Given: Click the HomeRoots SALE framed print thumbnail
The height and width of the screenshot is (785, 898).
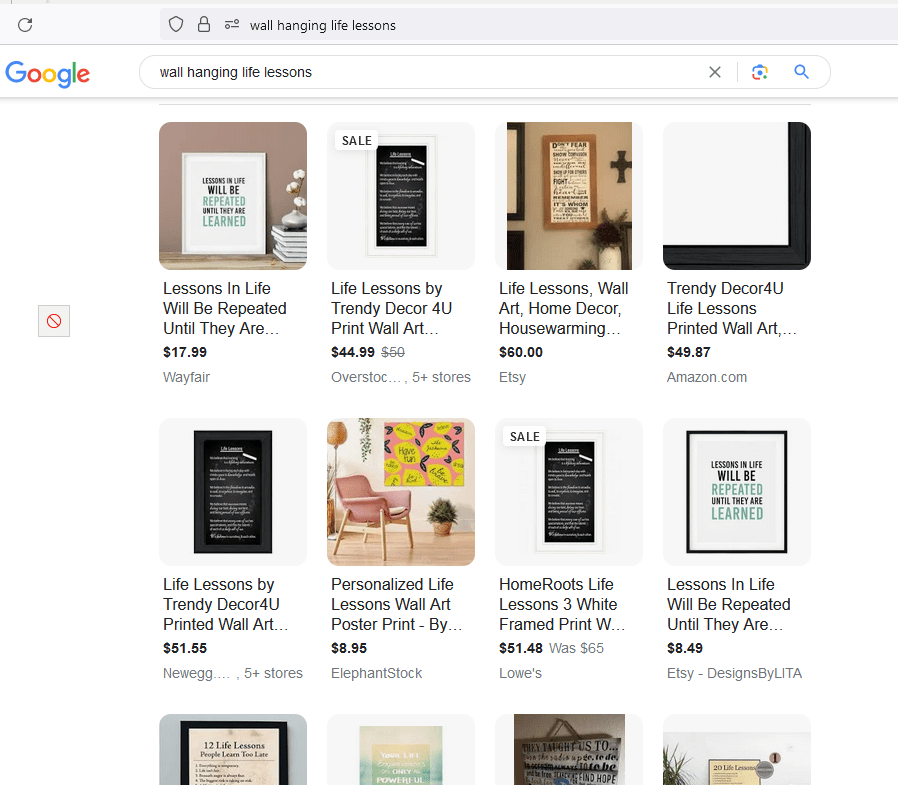Looking at the screenshot, I should (x=568, y=492).
